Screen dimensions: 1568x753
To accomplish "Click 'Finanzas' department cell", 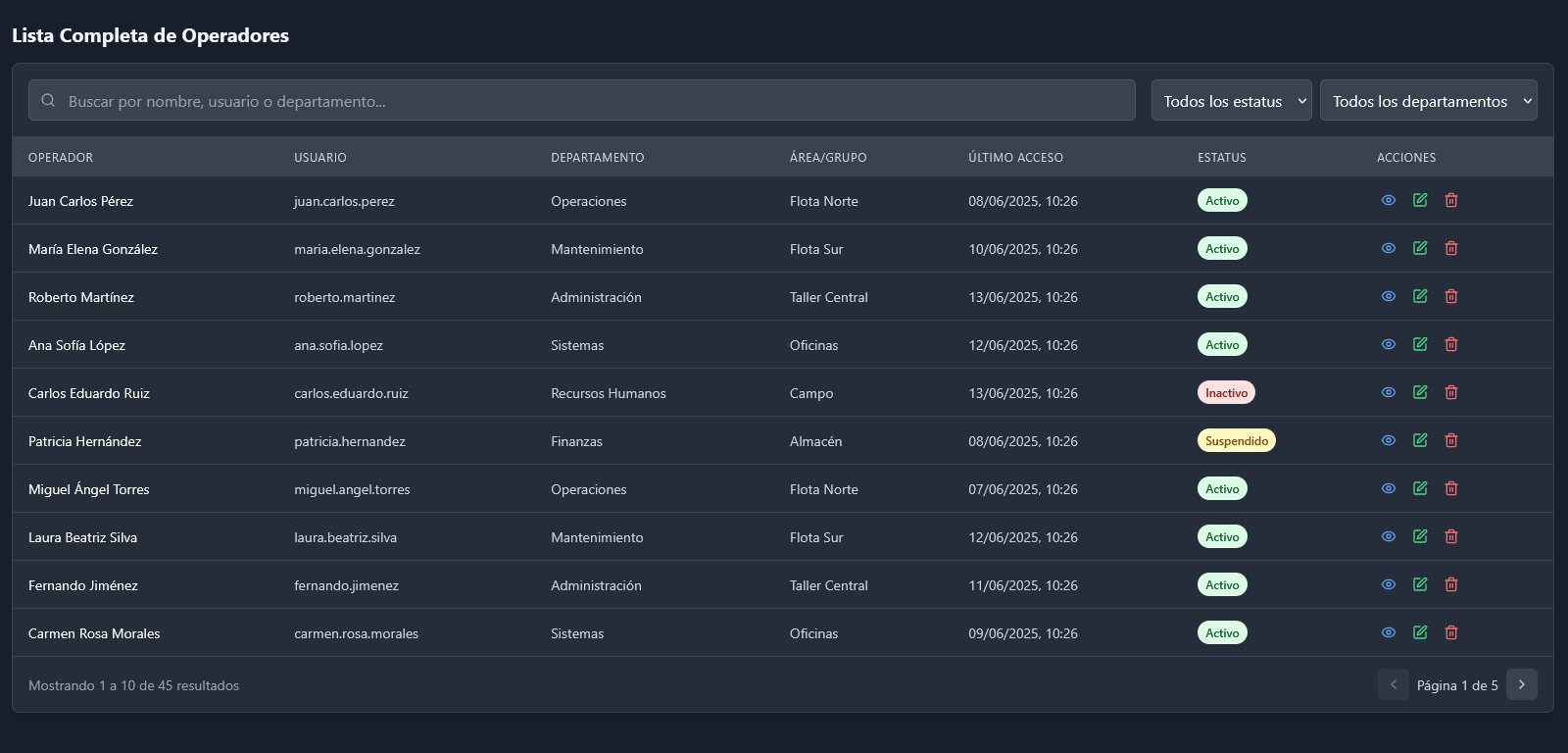I will pos(576,441).
